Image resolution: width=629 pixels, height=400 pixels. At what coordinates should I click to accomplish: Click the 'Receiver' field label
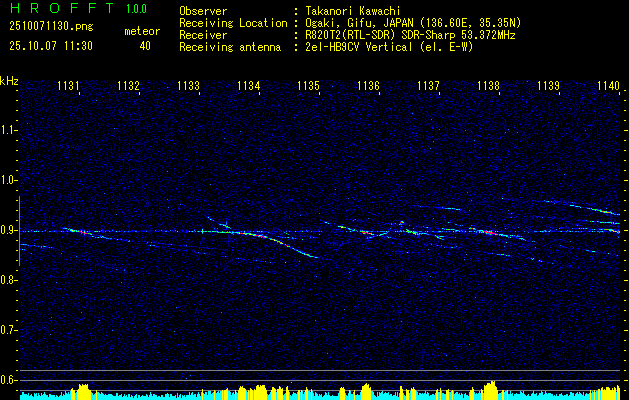[x=203, y=35]
